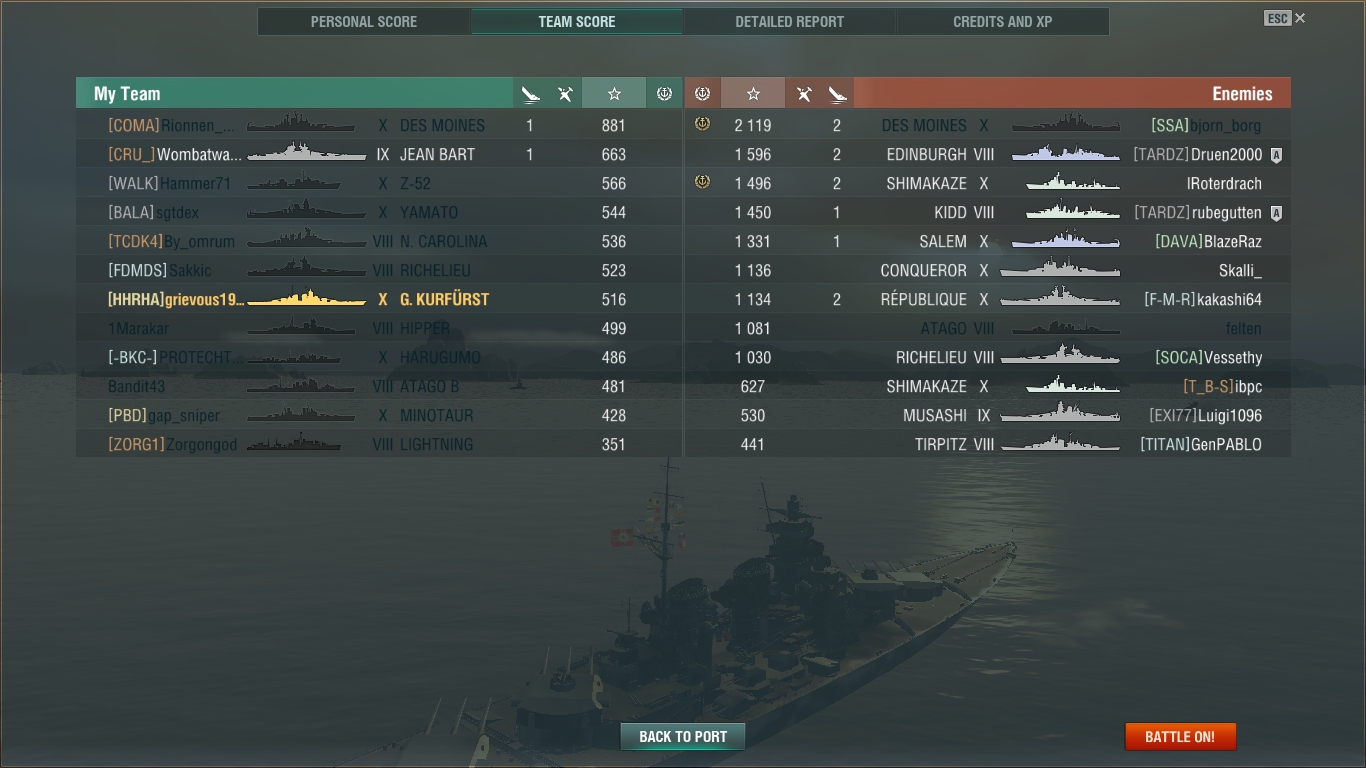The image size is (1366, 768).
Task: Switch to the Detailed Report tab
Action: [789, 22]
